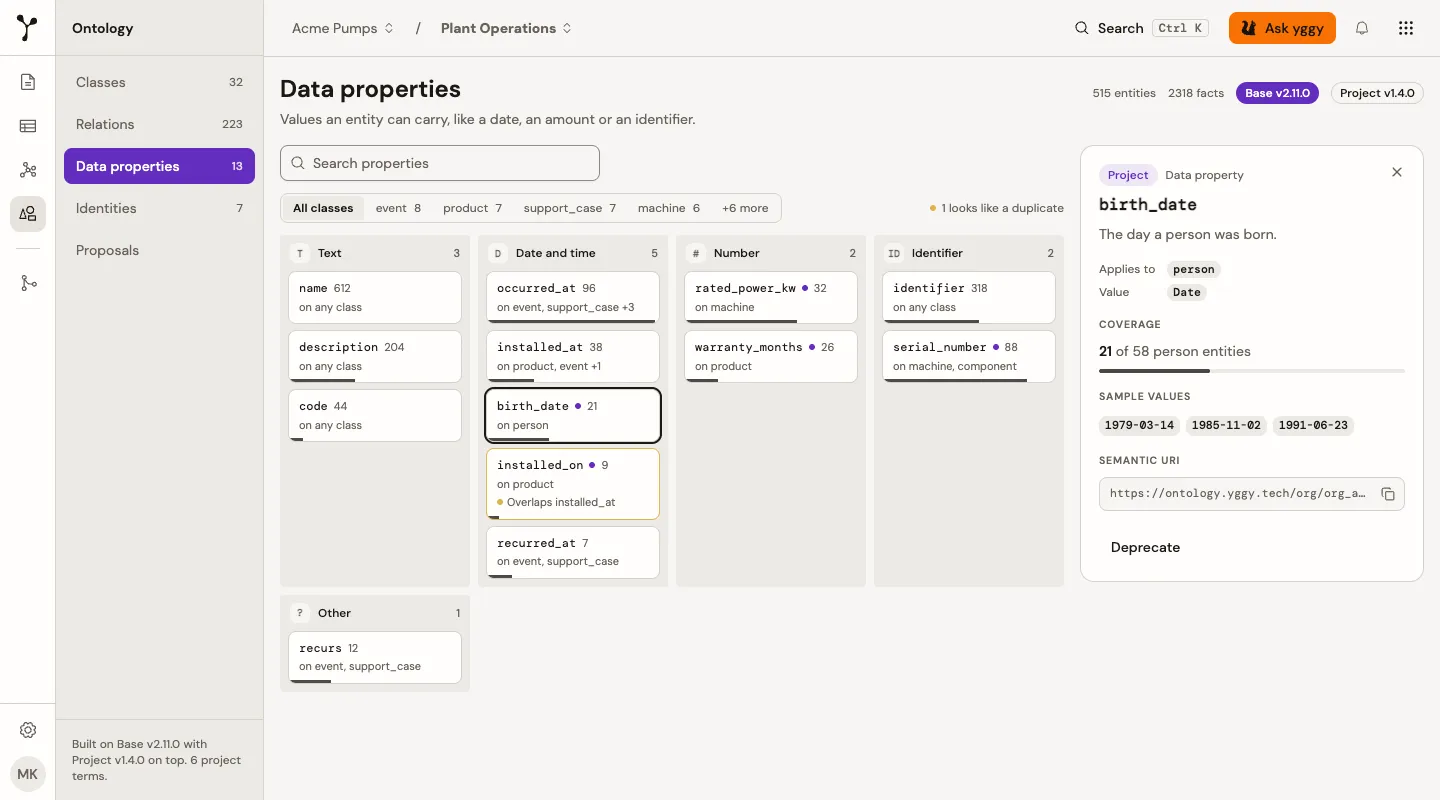Image resolution: width=1440 pixels, height=800 pixels.
Task: Open the table view icon in left rail
Action: click(x=28, y=126)
